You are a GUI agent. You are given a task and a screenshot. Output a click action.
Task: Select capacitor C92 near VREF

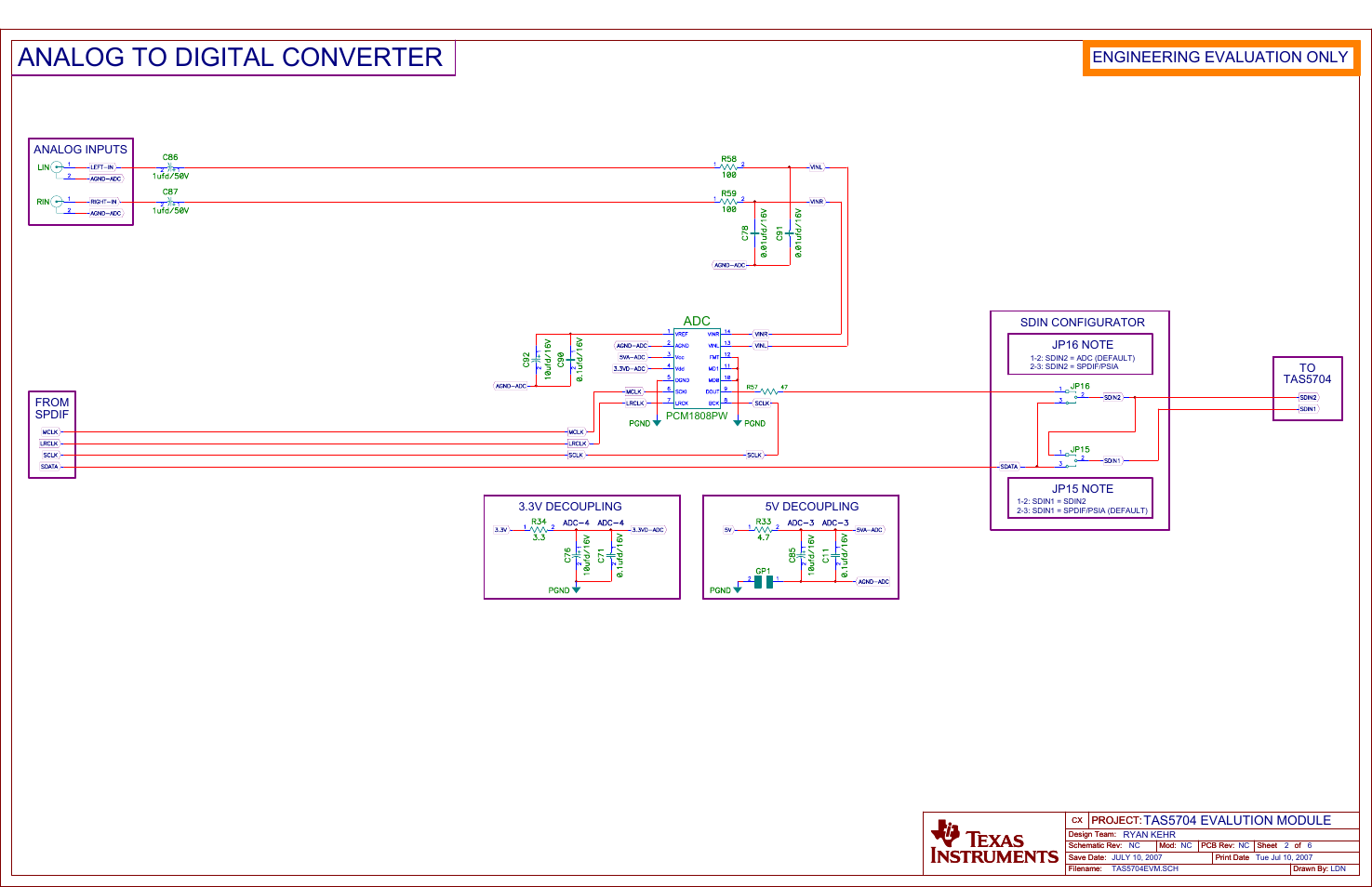point(536,359)
